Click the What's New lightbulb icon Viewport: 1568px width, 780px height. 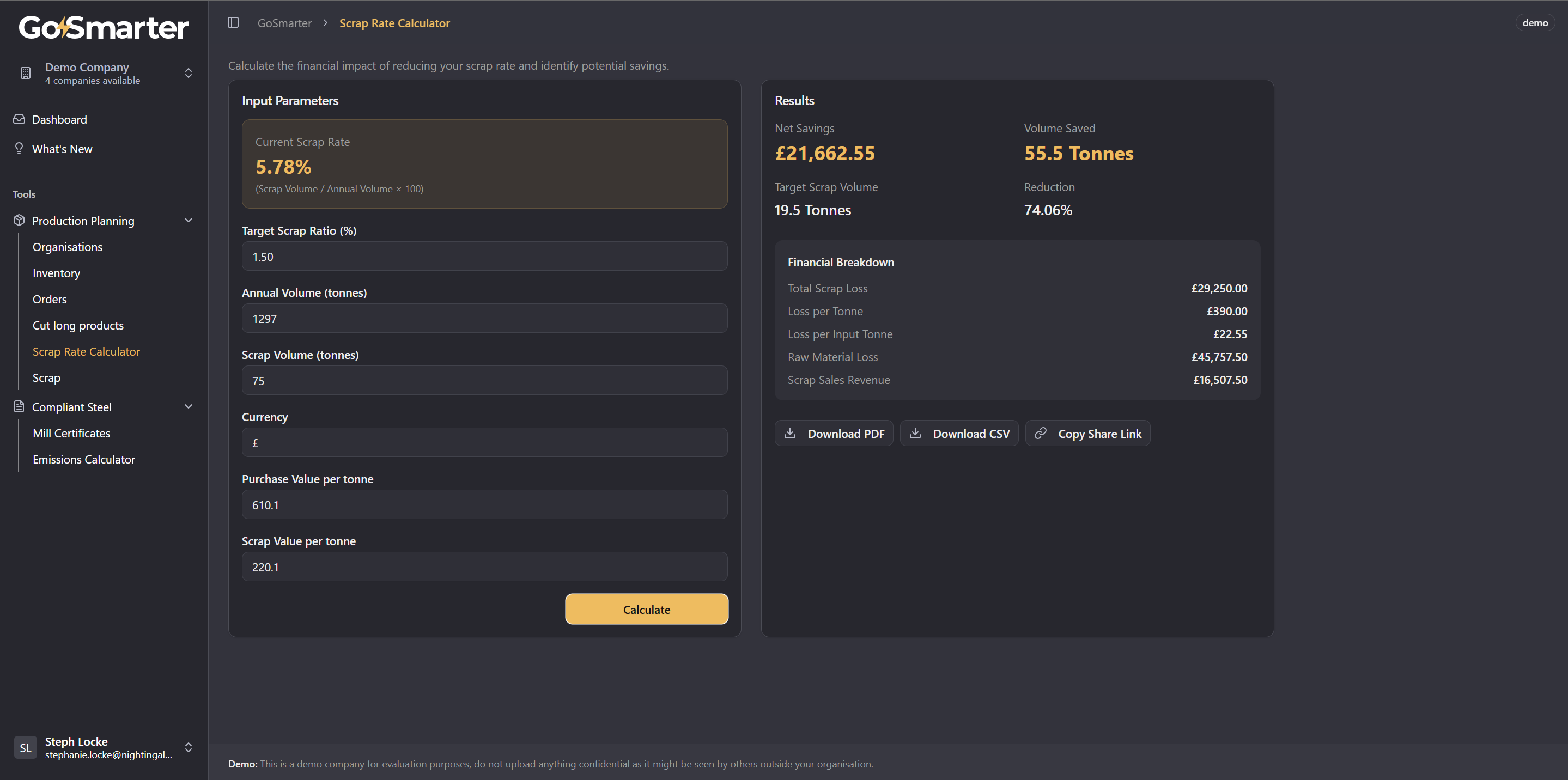pyautogui.click(x=19, y=149)
